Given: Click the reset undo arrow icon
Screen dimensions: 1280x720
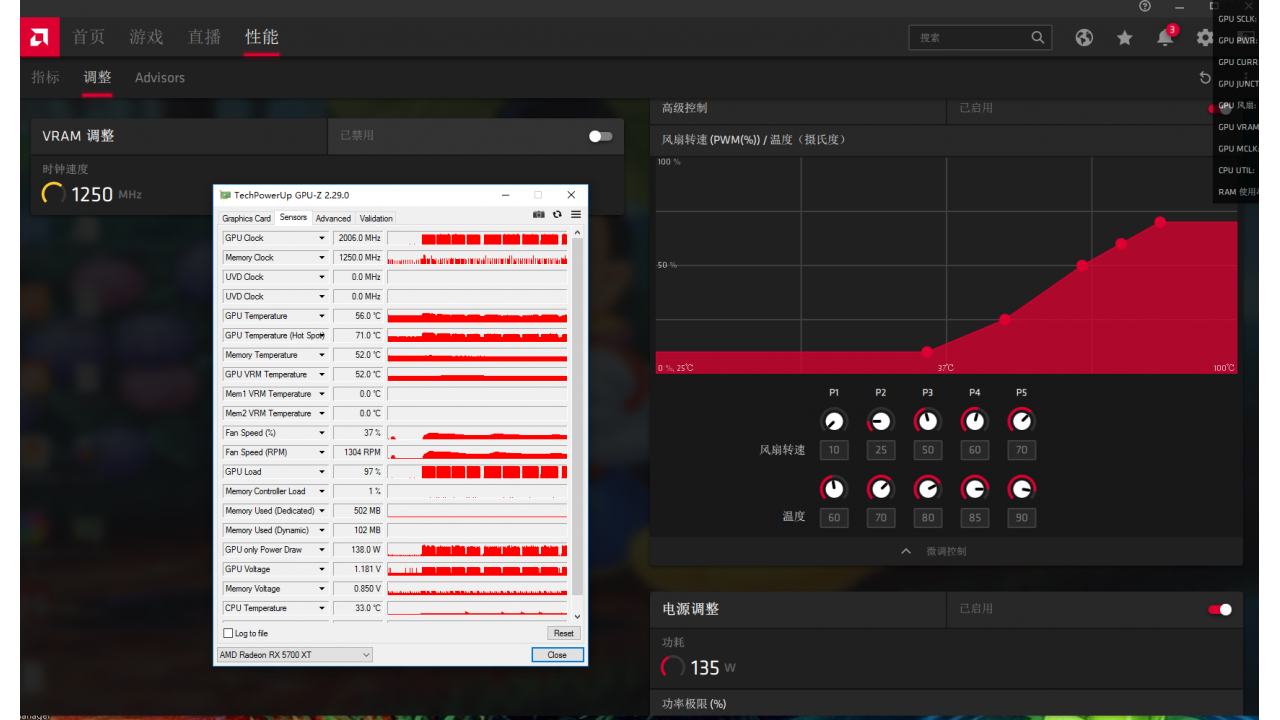Looking at the screenshot, I should click(1205, 77).
